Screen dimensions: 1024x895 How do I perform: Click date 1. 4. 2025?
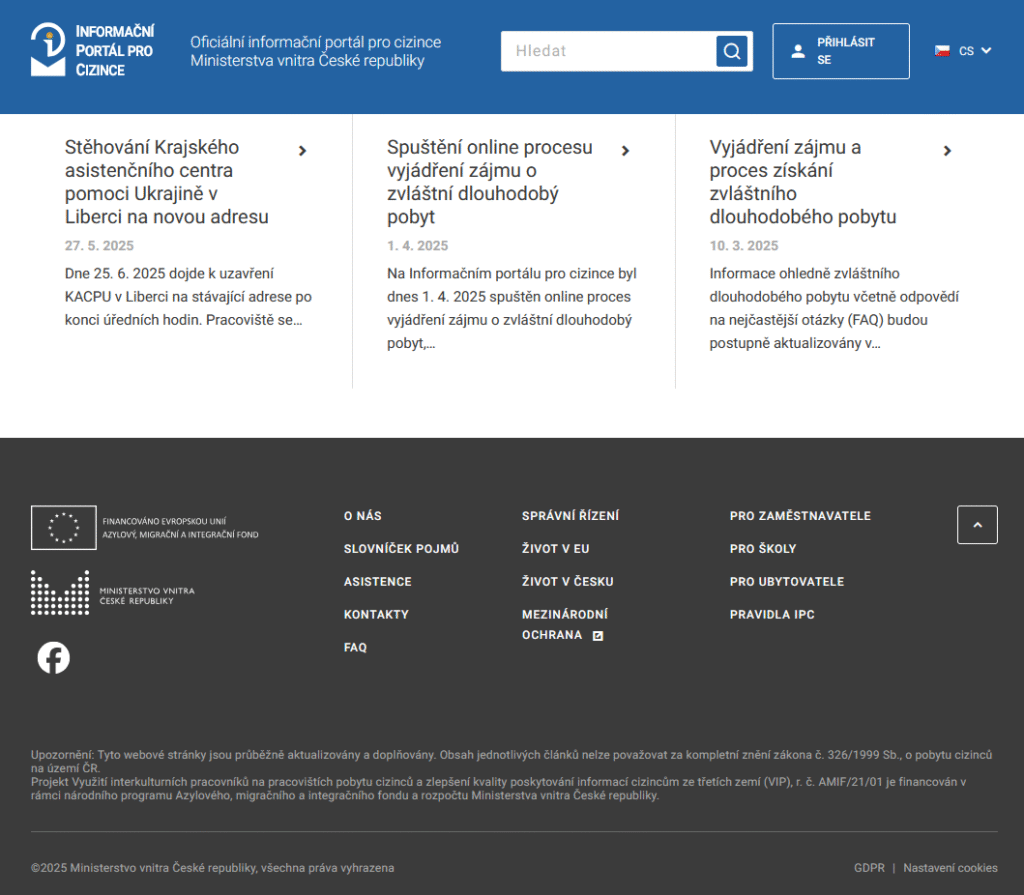417,246
